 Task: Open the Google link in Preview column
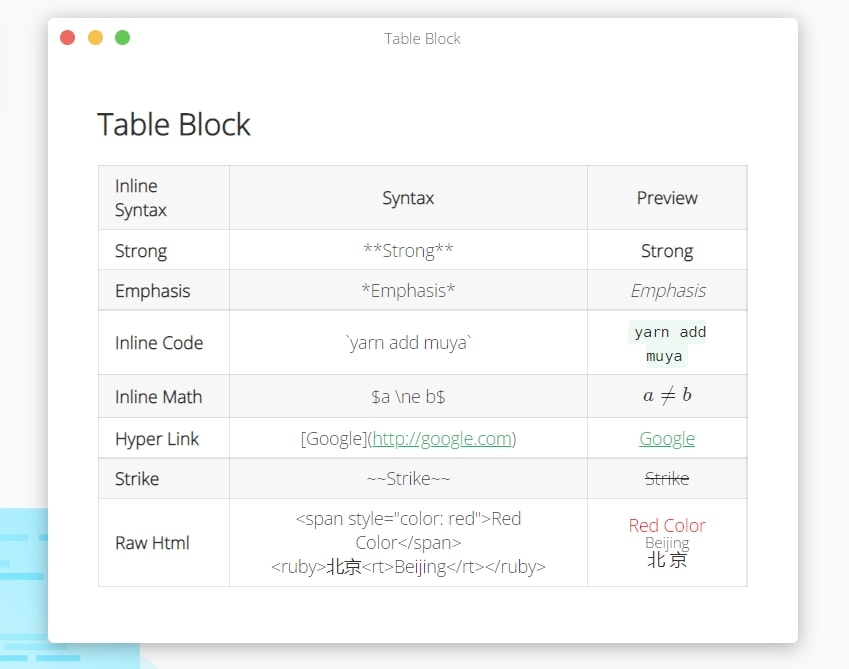pyautogui.click(x=667, y=438)
